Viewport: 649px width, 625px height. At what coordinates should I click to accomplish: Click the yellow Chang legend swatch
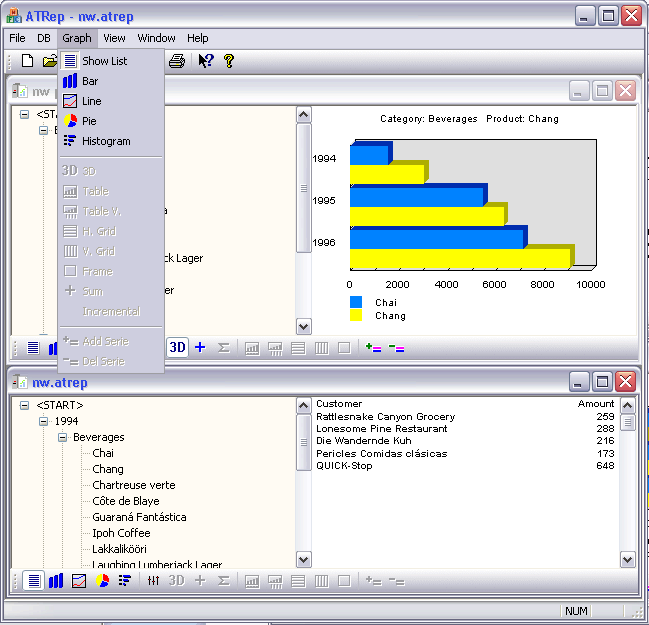(356, 315)
